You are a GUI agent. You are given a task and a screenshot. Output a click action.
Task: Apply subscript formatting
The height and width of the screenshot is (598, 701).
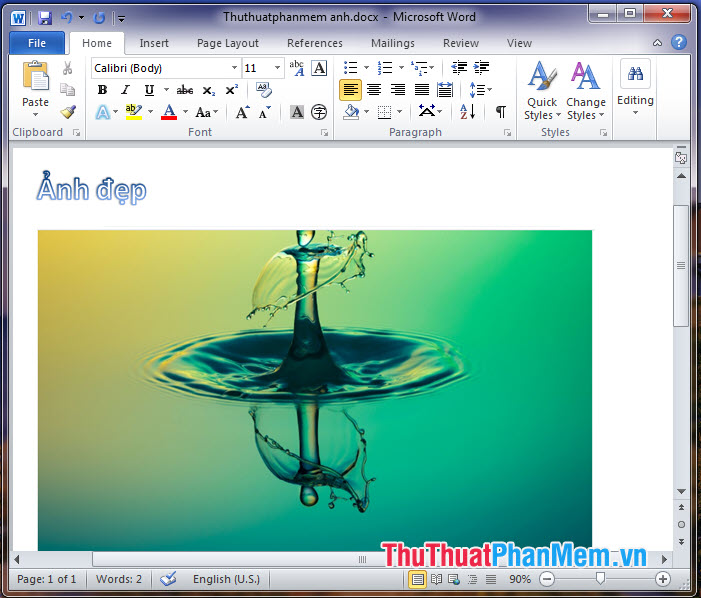pos(209,90)
